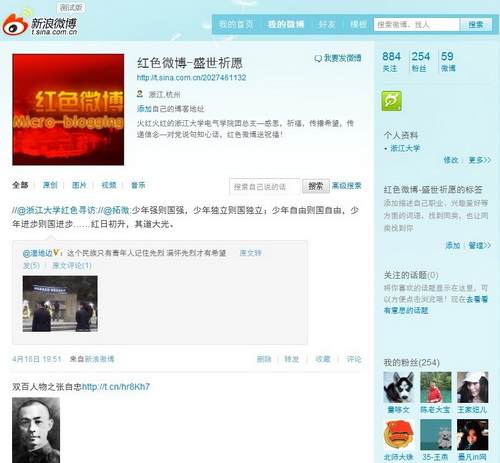Click the speech bubble icon beside 我要发微博
Viewport: 500px width, 463px height.
[x=318, y=59]
